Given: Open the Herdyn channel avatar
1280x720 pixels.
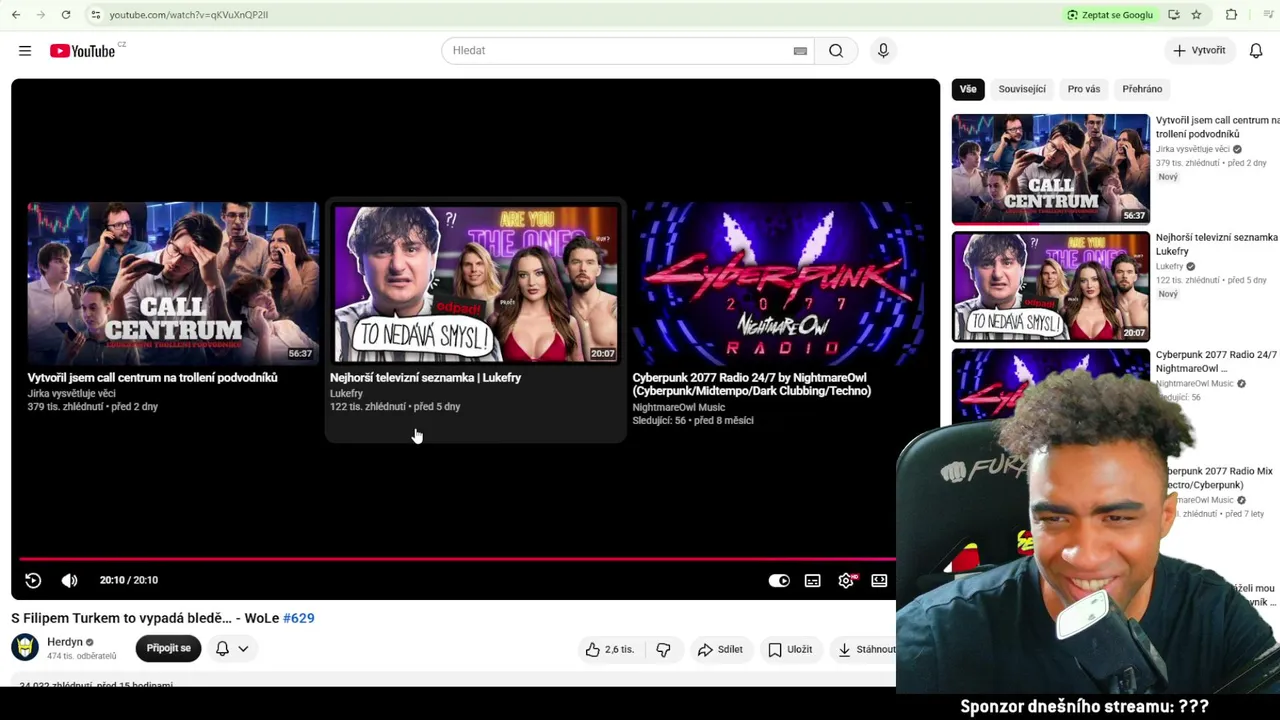Looking at the screenshot, I should [25, 648].
